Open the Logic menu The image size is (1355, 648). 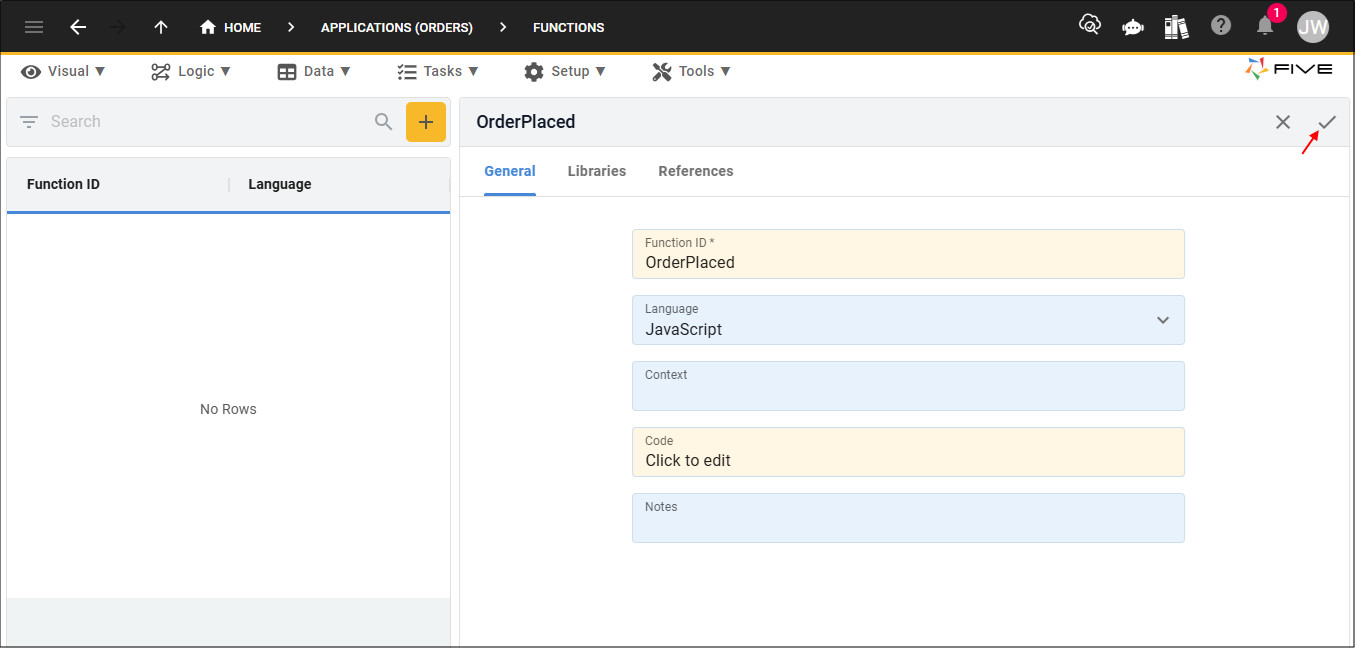pyautogui.click(x=191, y=71)
